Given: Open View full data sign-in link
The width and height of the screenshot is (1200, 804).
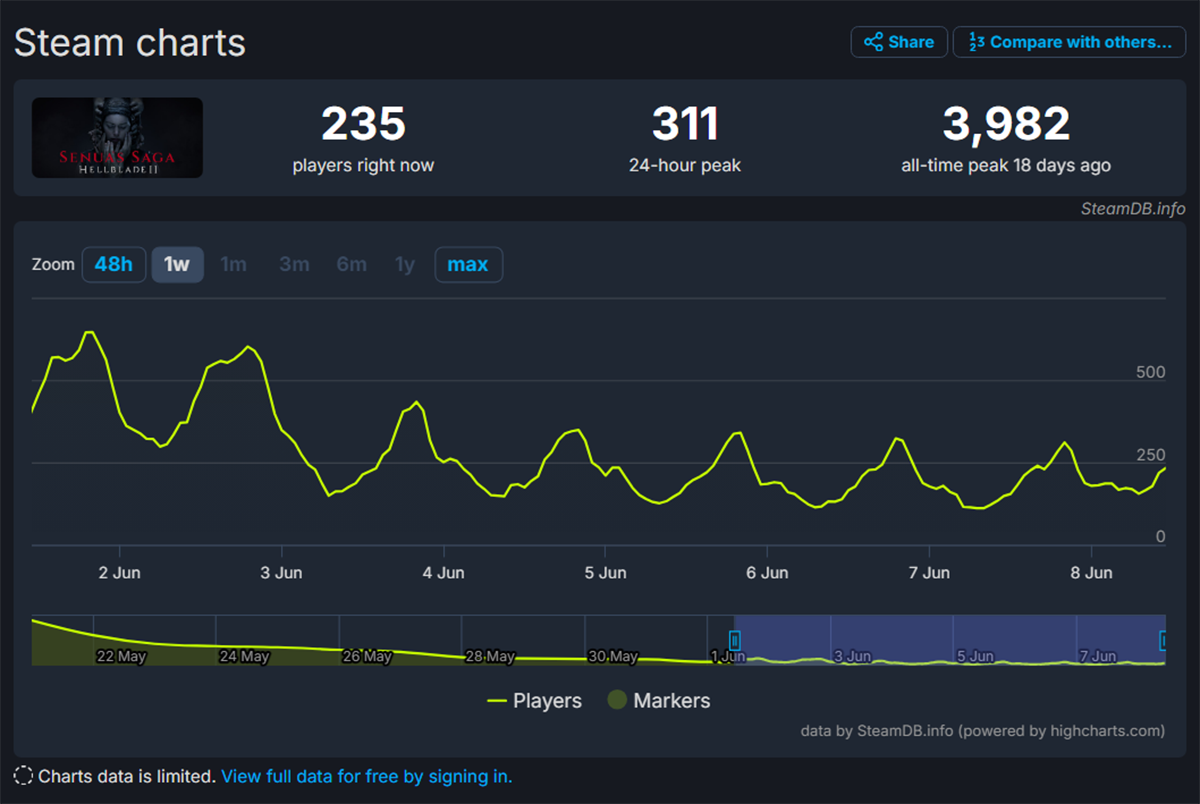Looking at the screenshot, I should coord(366,776).
